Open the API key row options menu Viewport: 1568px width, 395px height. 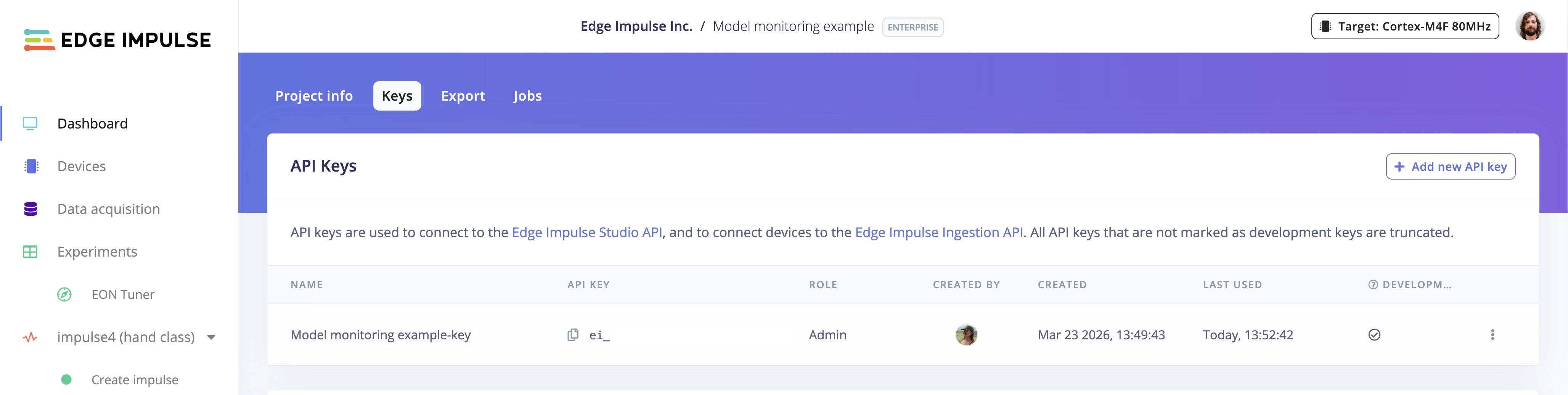(x=1492, y=335)
